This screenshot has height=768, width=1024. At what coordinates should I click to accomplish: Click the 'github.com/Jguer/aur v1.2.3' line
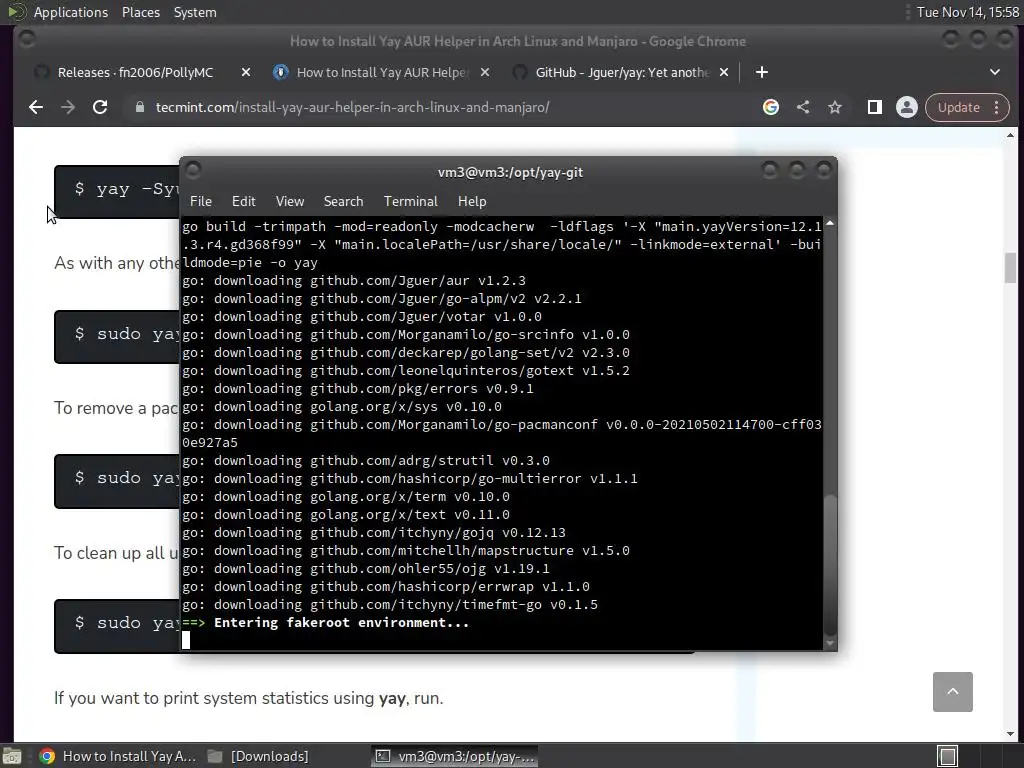click(x=354, y=281)
